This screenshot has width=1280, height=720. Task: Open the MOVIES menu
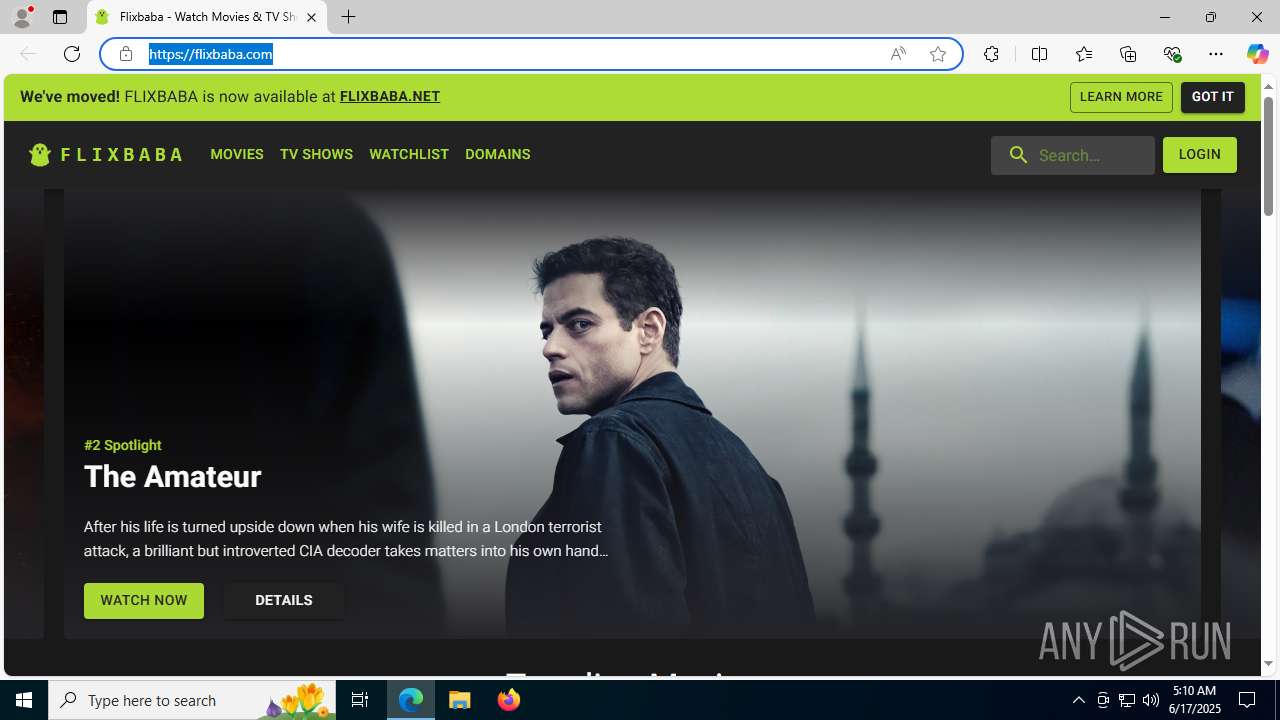(x=237, y=154)
